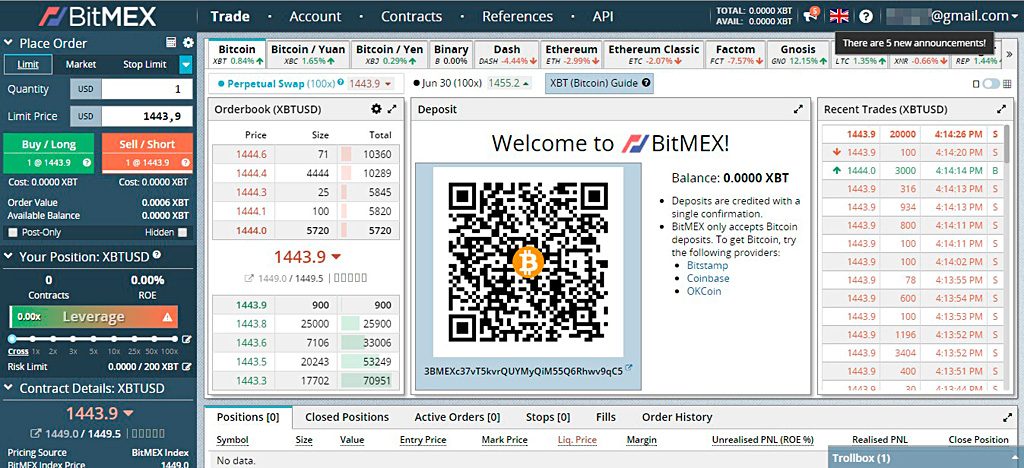
Task: Expand the Deposit panel to fullscreen
Action: [x=798, y=110]
